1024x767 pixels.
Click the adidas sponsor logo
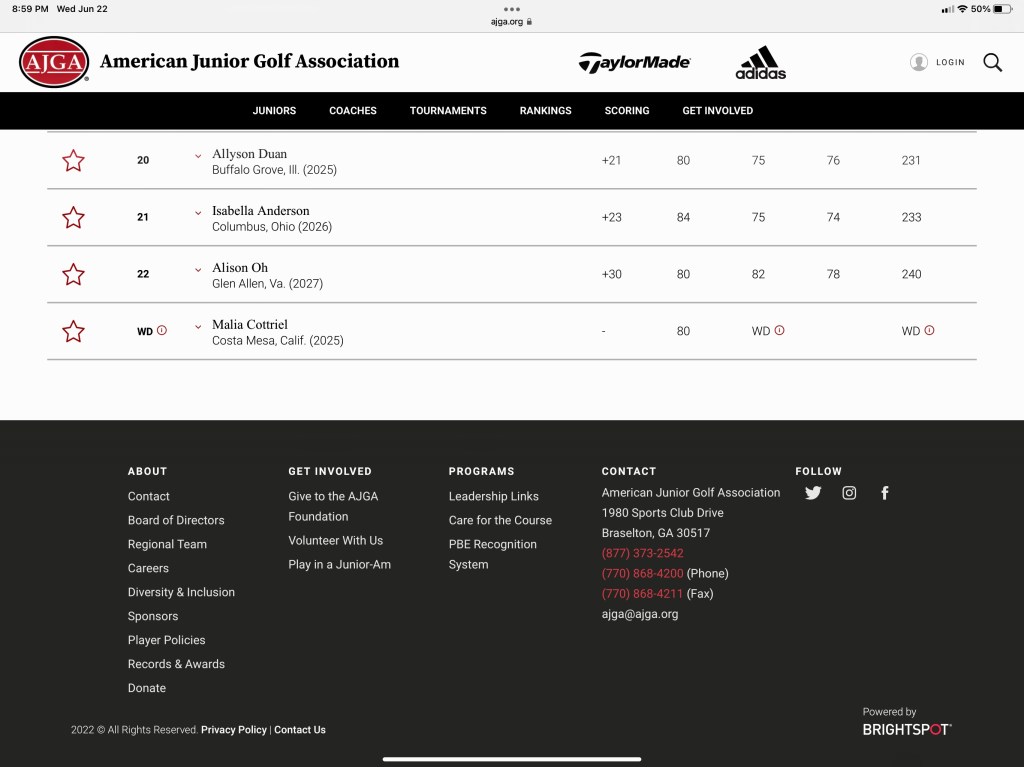click(x=760, y=63)
